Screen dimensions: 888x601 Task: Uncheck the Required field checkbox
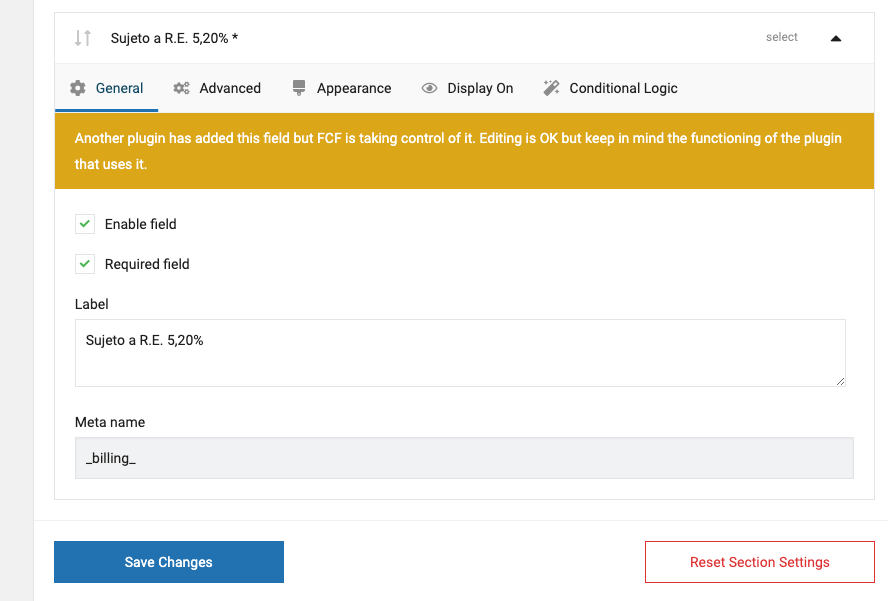(x=85, y=264)
